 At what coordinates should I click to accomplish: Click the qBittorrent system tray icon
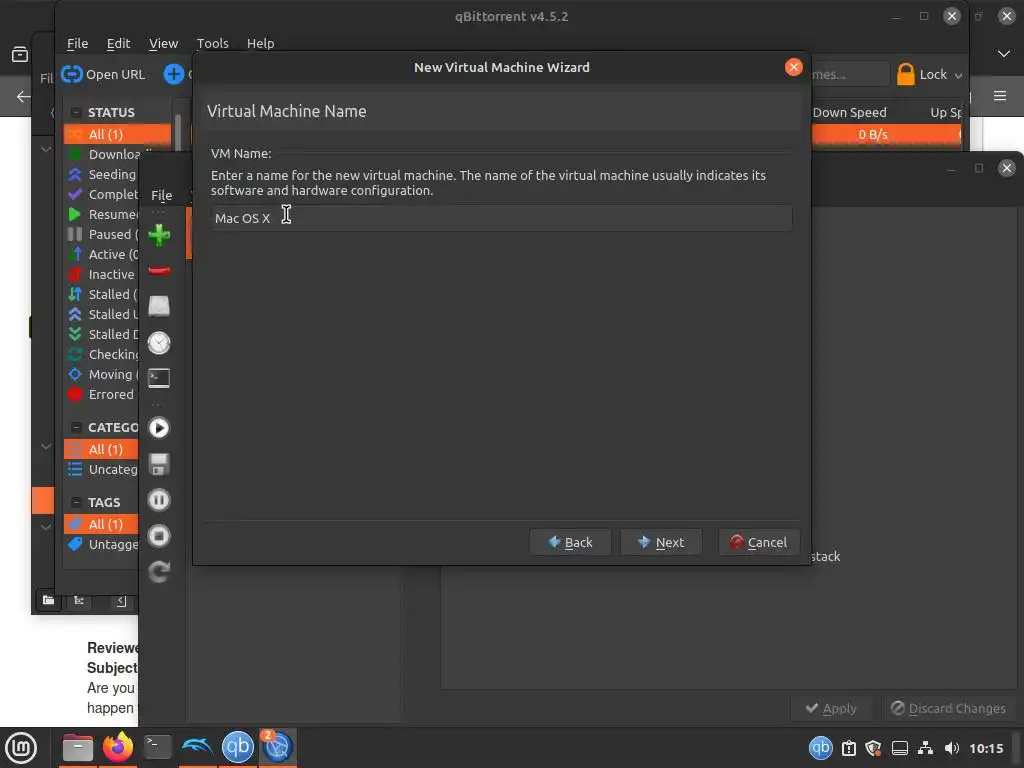coord(820,748)
